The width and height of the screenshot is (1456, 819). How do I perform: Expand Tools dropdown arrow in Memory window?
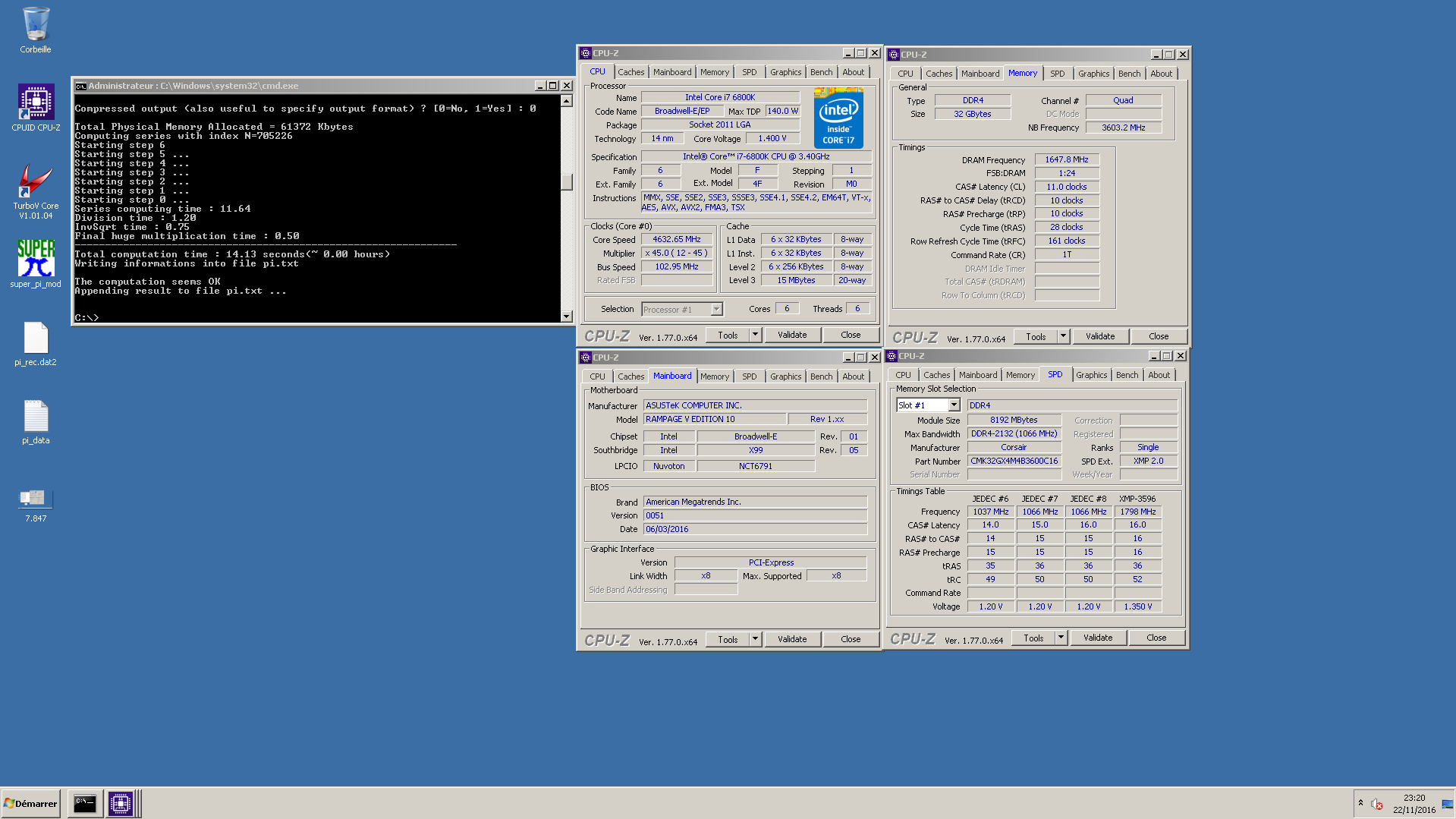pyautogui.click(x=1063, y=336)
